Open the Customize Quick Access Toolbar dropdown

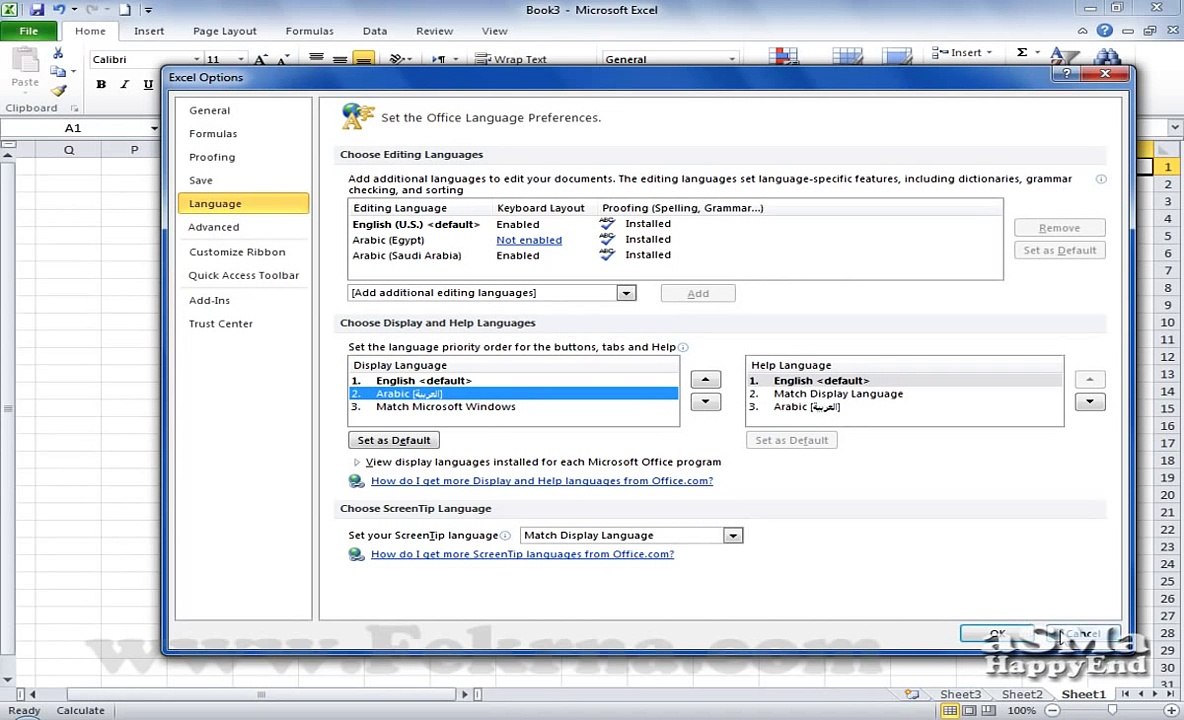148,10
